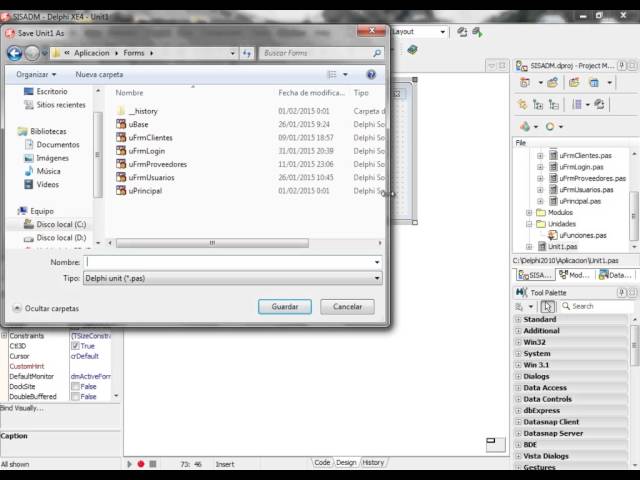Click the Tool Palette search box

point(597,306)
